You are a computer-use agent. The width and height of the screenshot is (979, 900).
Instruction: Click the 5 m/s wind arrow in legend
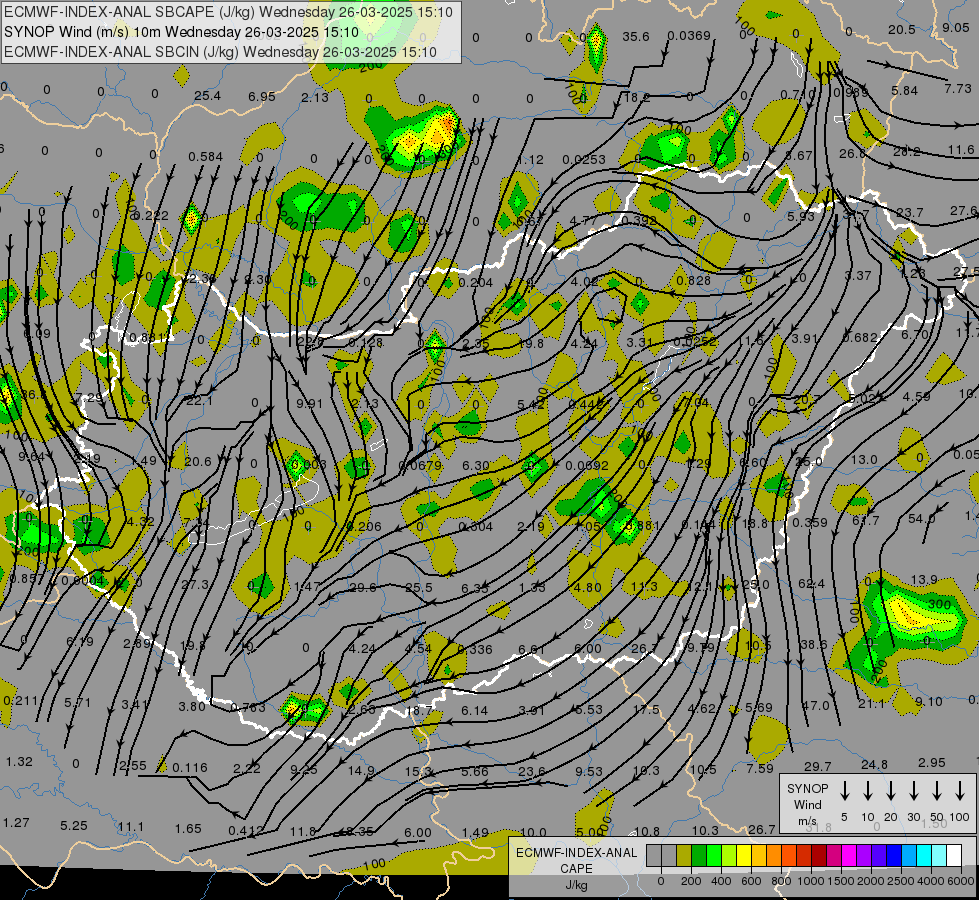844,791
